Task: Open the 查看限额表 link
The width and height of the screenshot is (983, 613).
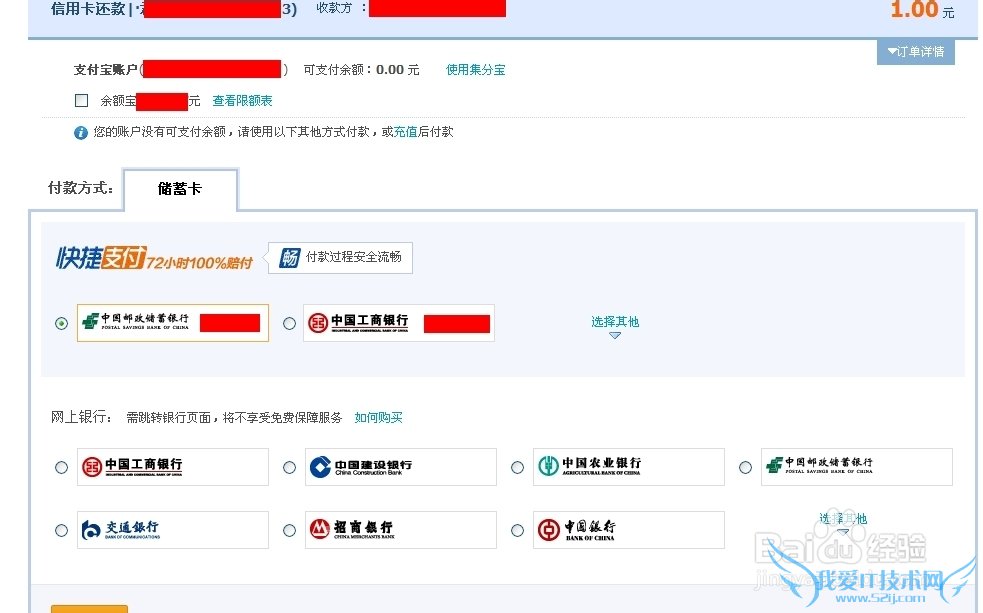Action: (242, 101)
